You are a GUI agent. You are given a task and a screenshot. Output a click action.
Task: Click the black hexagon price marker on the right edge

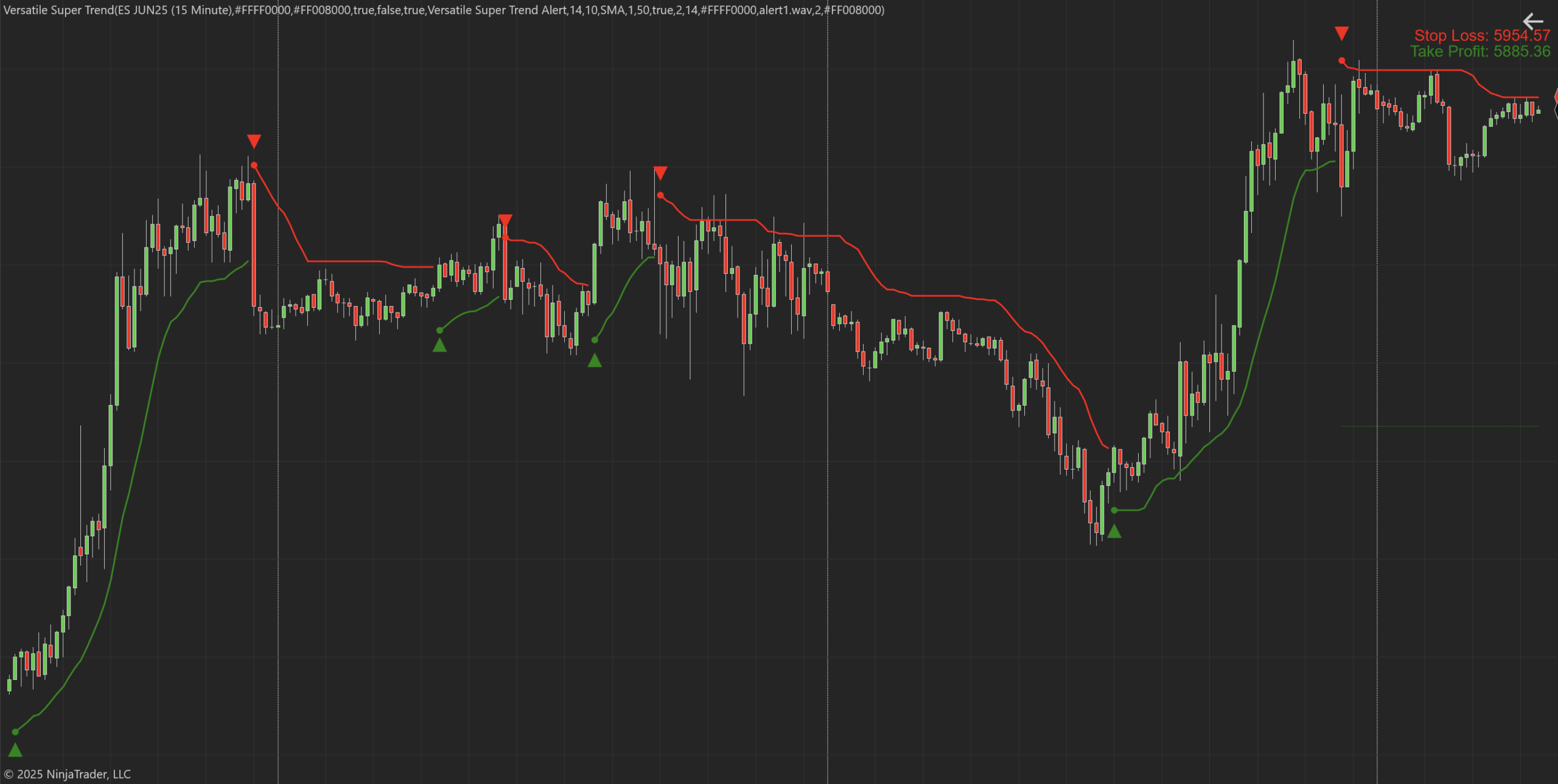(1556, 110)
